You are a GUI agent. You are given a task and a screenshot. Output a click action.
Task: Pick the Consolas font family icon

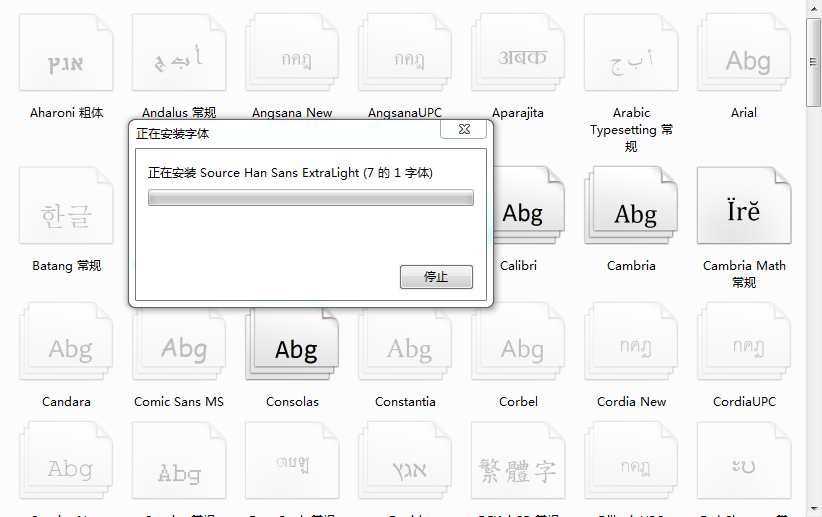pyautogui.click(x=292, y=343)
